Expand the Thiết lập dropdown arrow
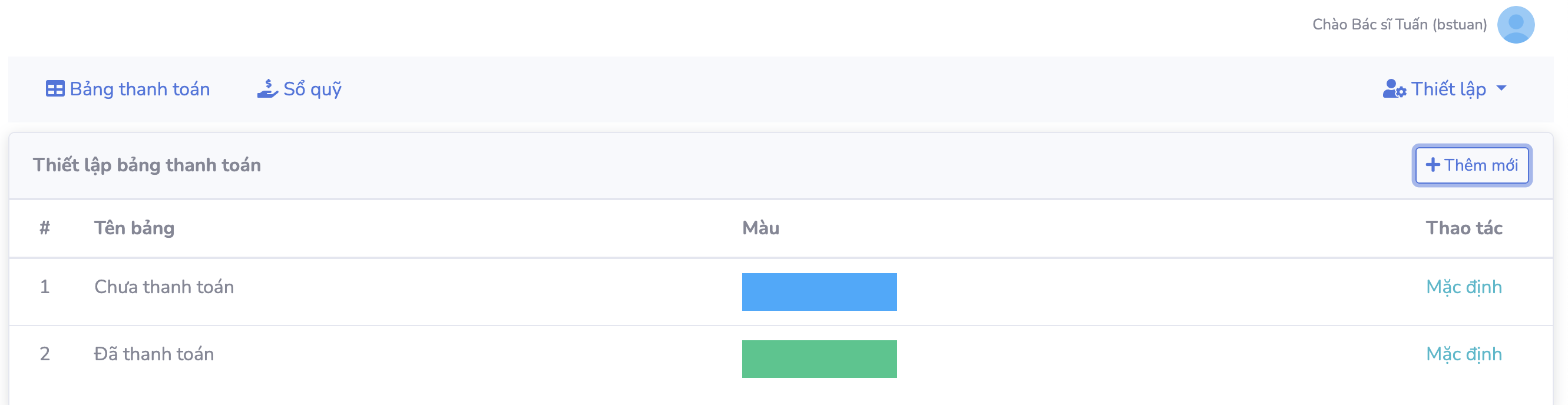This screenshot has width=1568, height=405. pos(1501,89)
